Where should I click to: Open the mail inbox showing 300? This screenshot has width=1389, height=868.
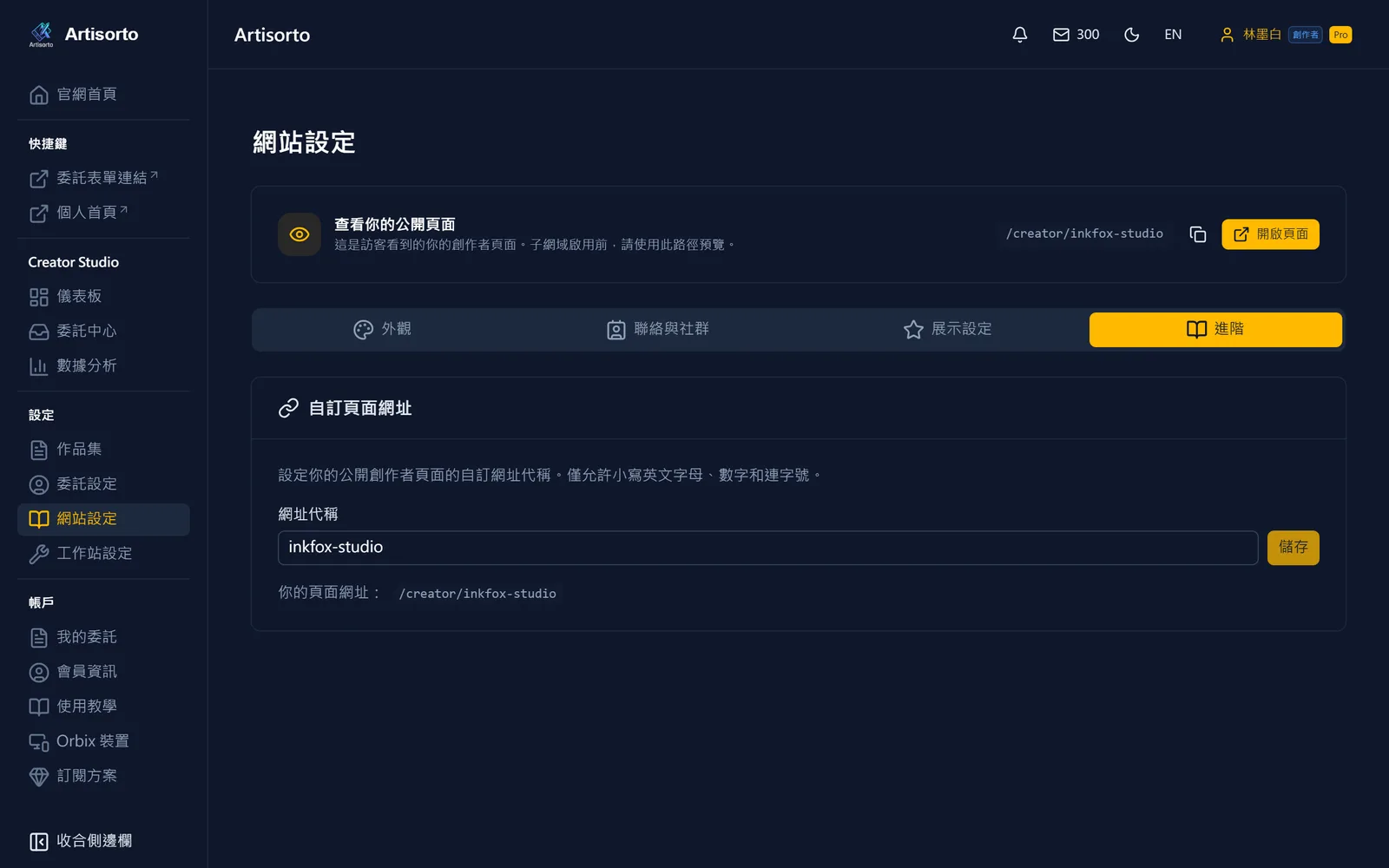1076,35
